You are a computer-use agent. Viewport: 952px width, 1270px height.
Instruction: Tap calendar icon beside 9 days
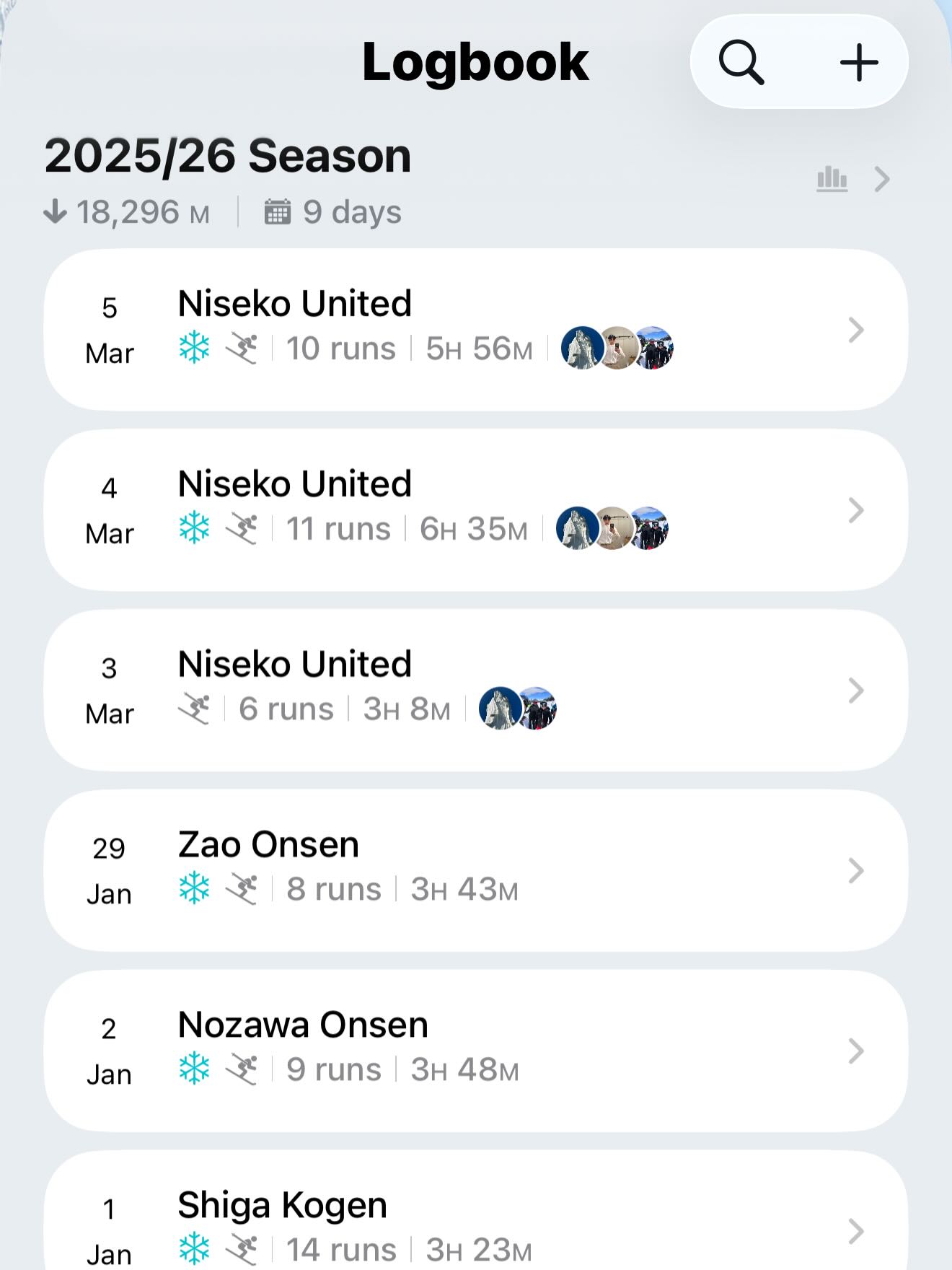pyautogui.click(x=278, y=212)
